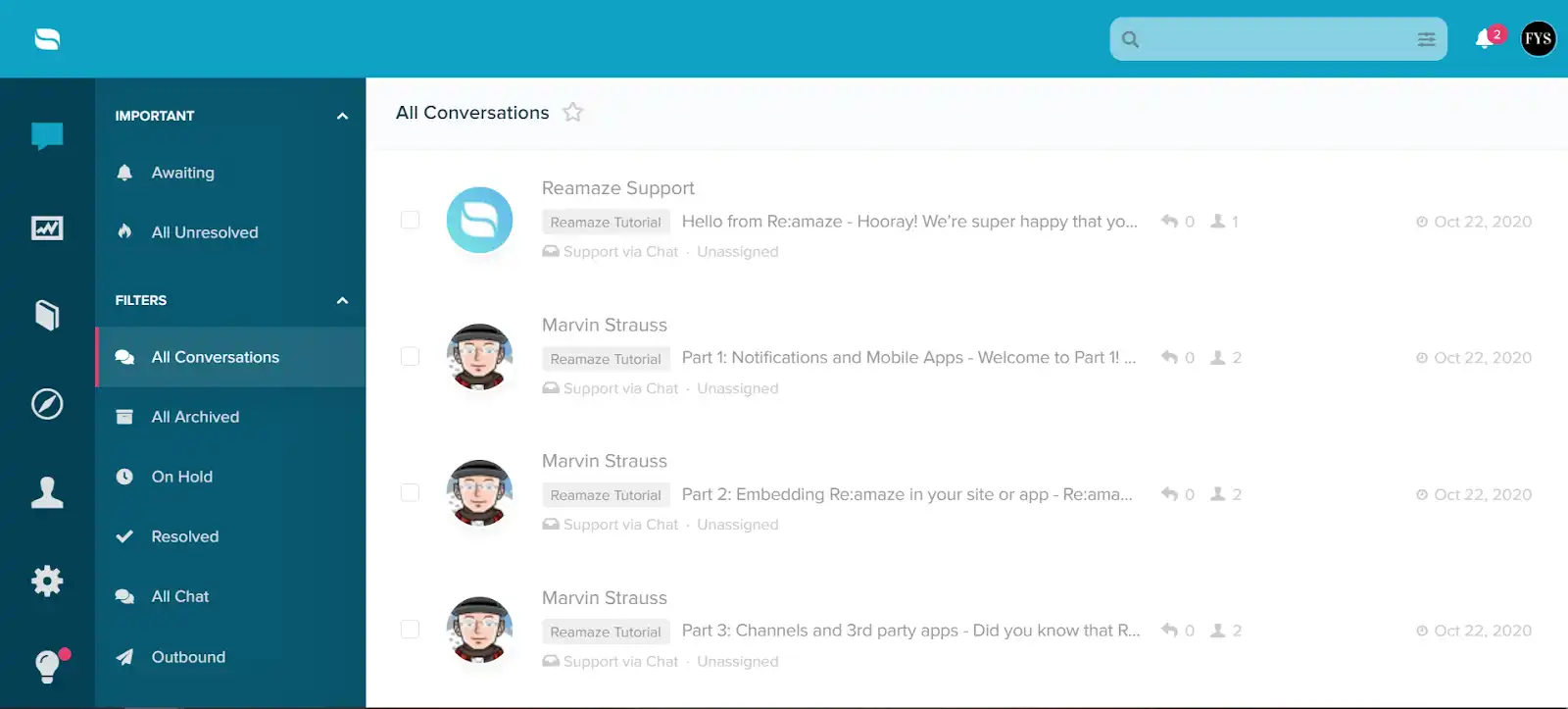This screenshot has height=709, width=1568.
Task: Open the conversations chat bubble icon in left rail
Action: click(47, 136)
